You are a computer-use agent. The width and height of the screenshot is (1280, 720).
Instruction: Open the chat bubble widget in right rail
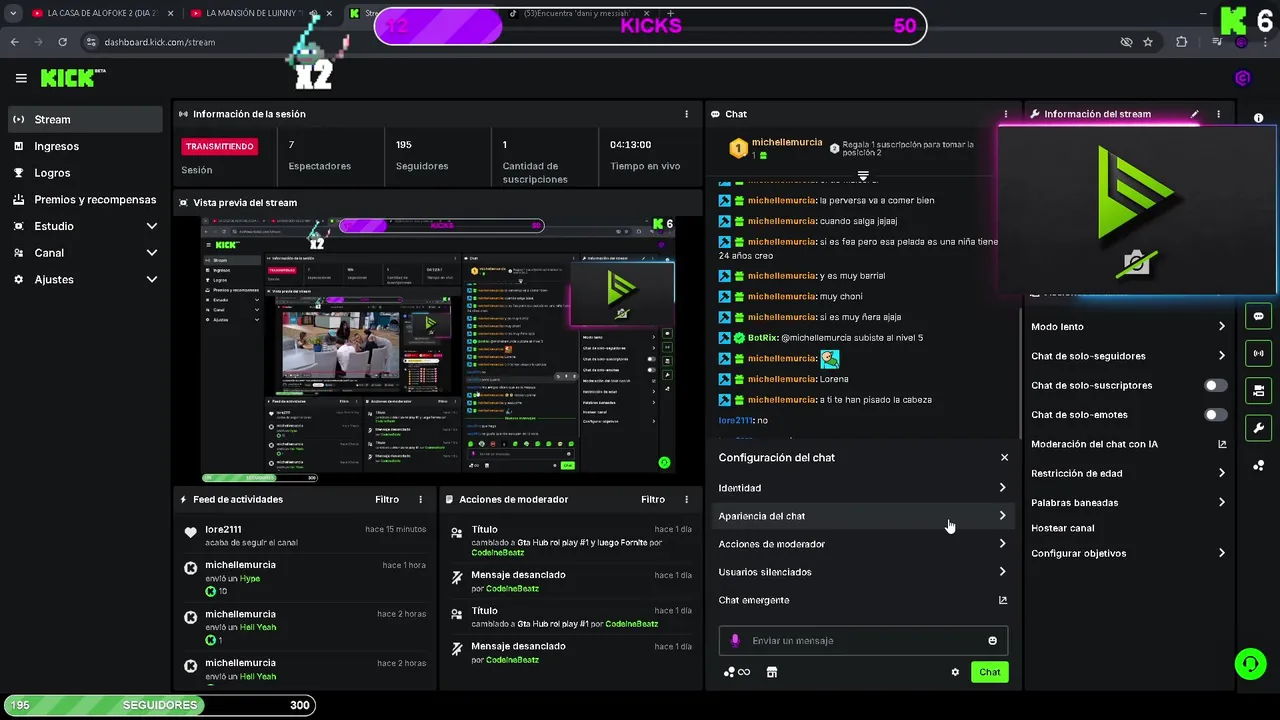(x=1258, y=316)
